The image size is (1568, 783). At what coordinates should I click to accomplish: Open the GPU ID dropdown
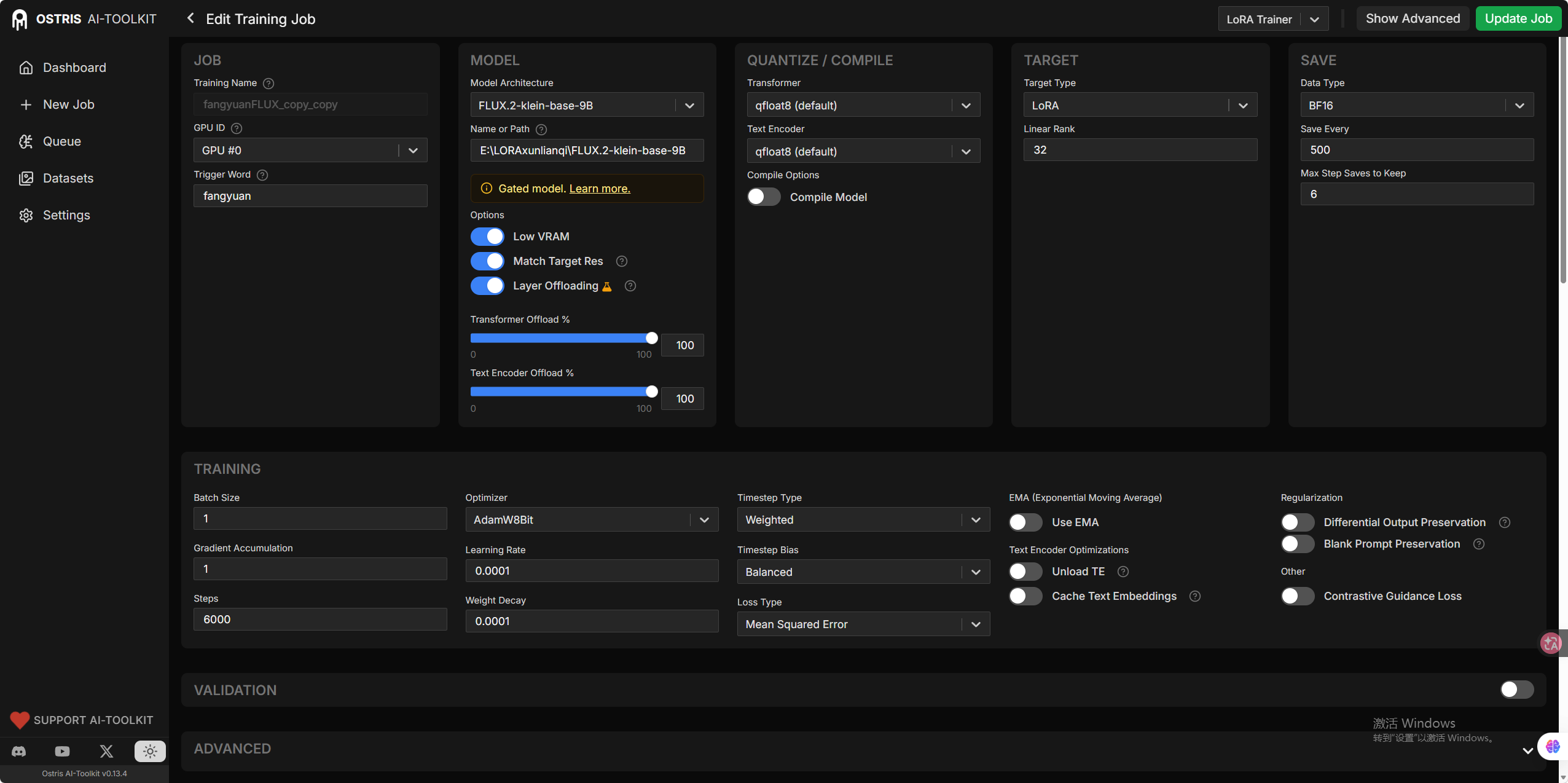pos(310,150)
